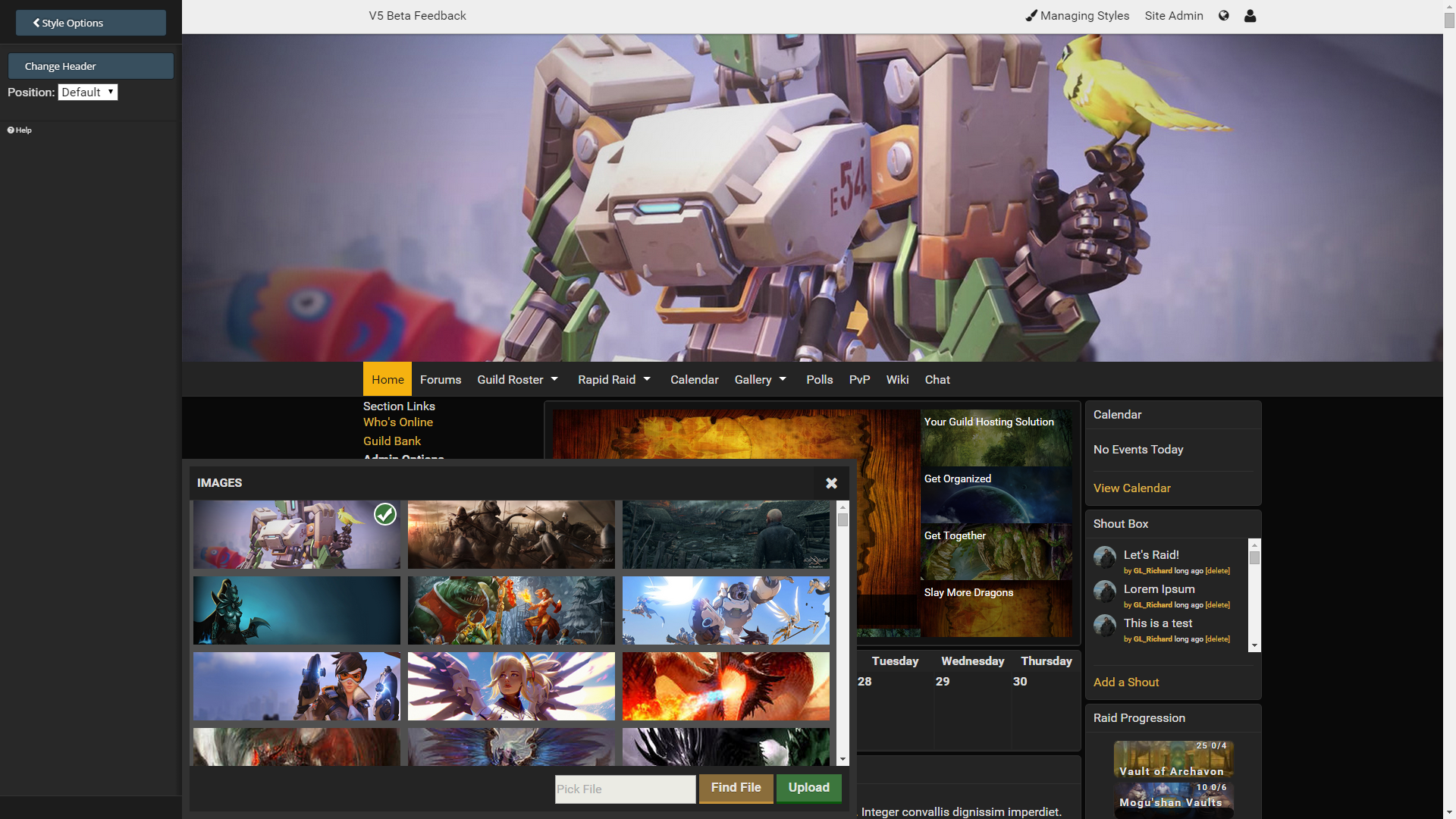The width and height of the screenshot is (1456, 819).
Task: Delete the Let's Raid! shout
Action: tap(1217, 571)
